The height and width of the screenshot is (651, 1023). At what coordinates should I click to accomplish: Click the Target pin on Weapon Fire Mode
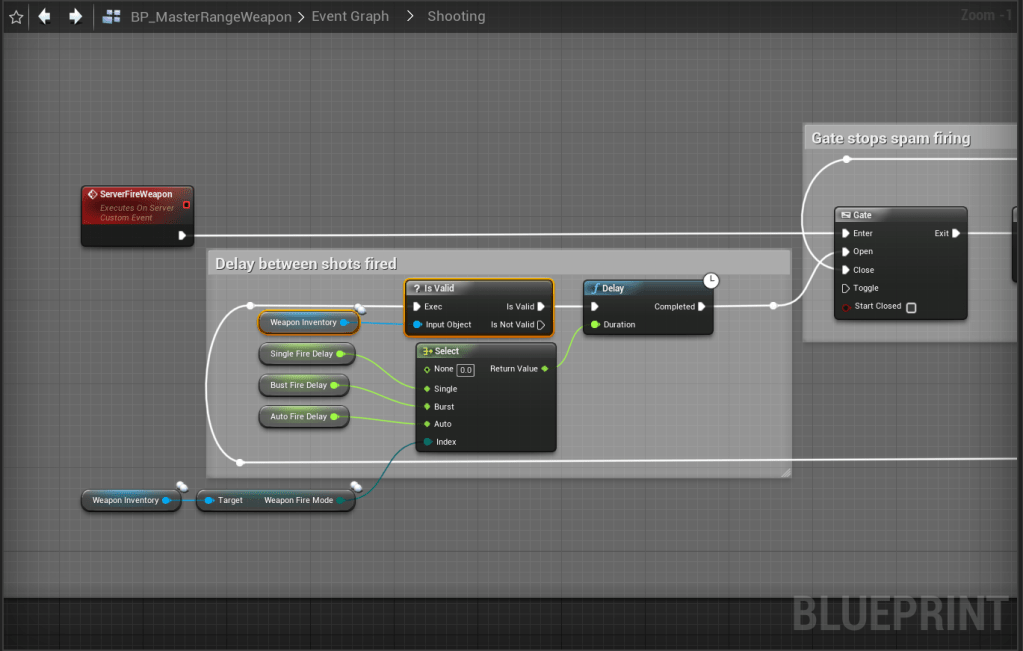tap(209, 500)
